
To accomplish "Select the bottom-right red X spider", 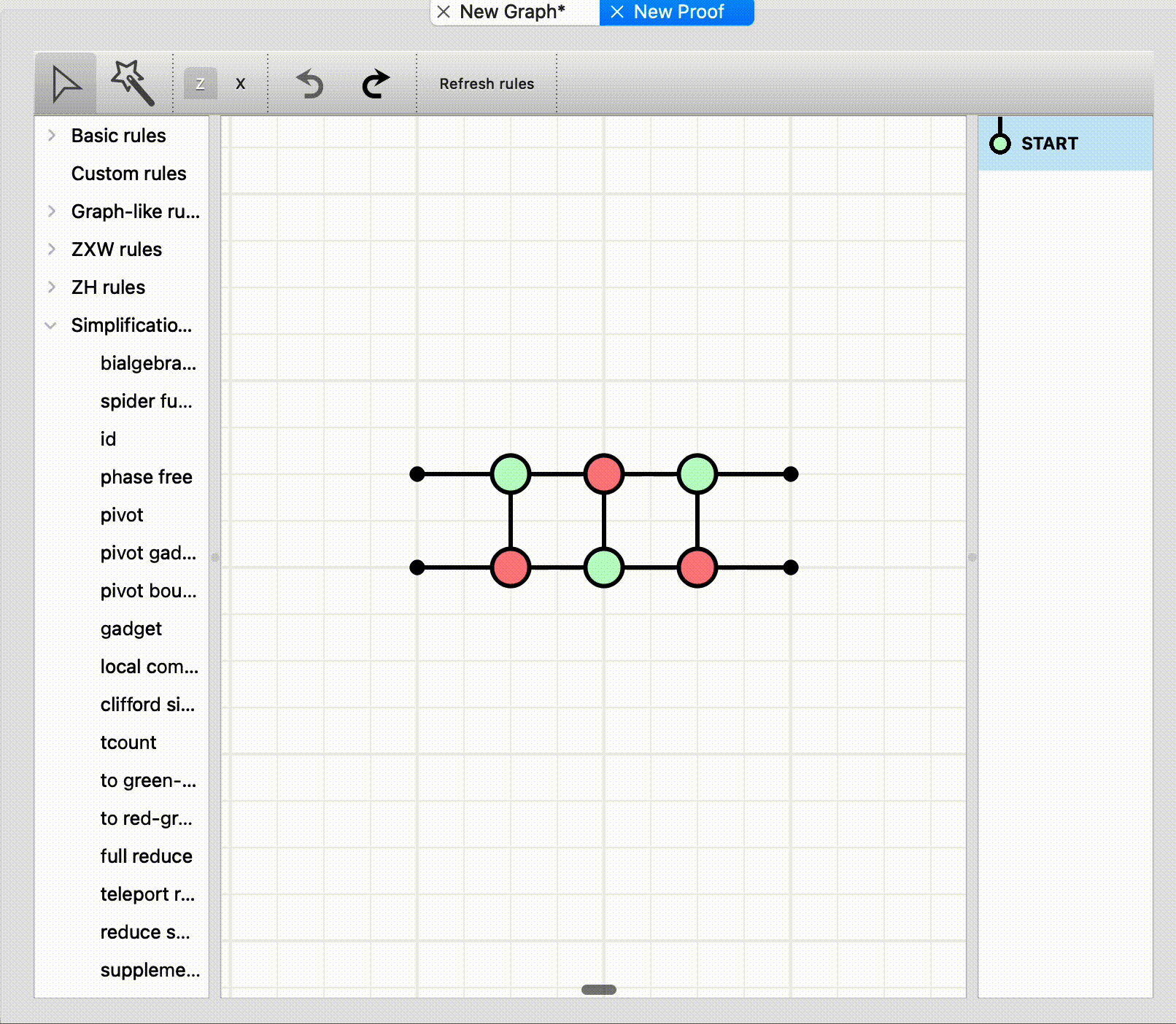I will click(697, 567).
